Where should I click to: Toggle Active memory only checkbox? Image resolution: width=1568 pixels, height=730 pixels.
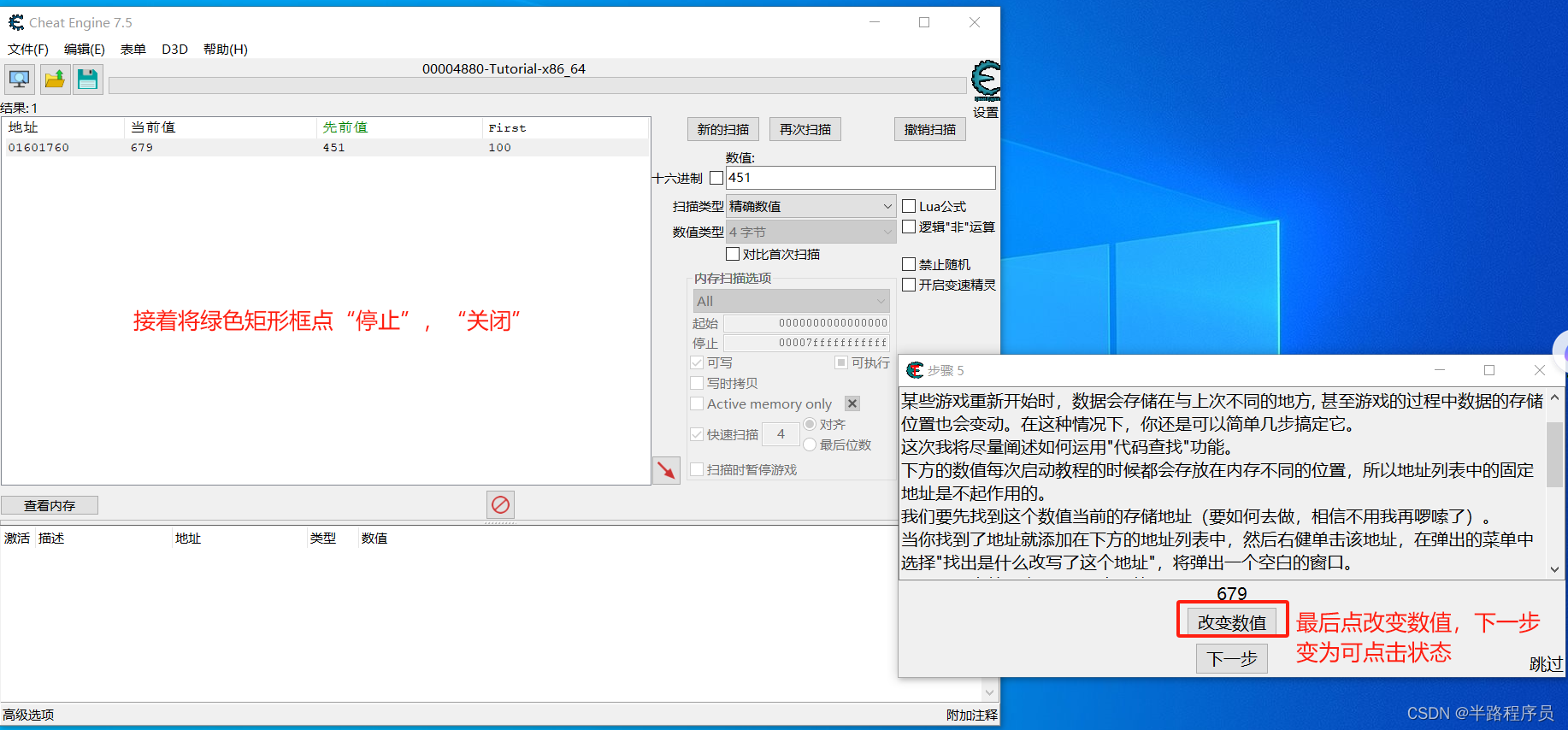(x=697, y=403)
